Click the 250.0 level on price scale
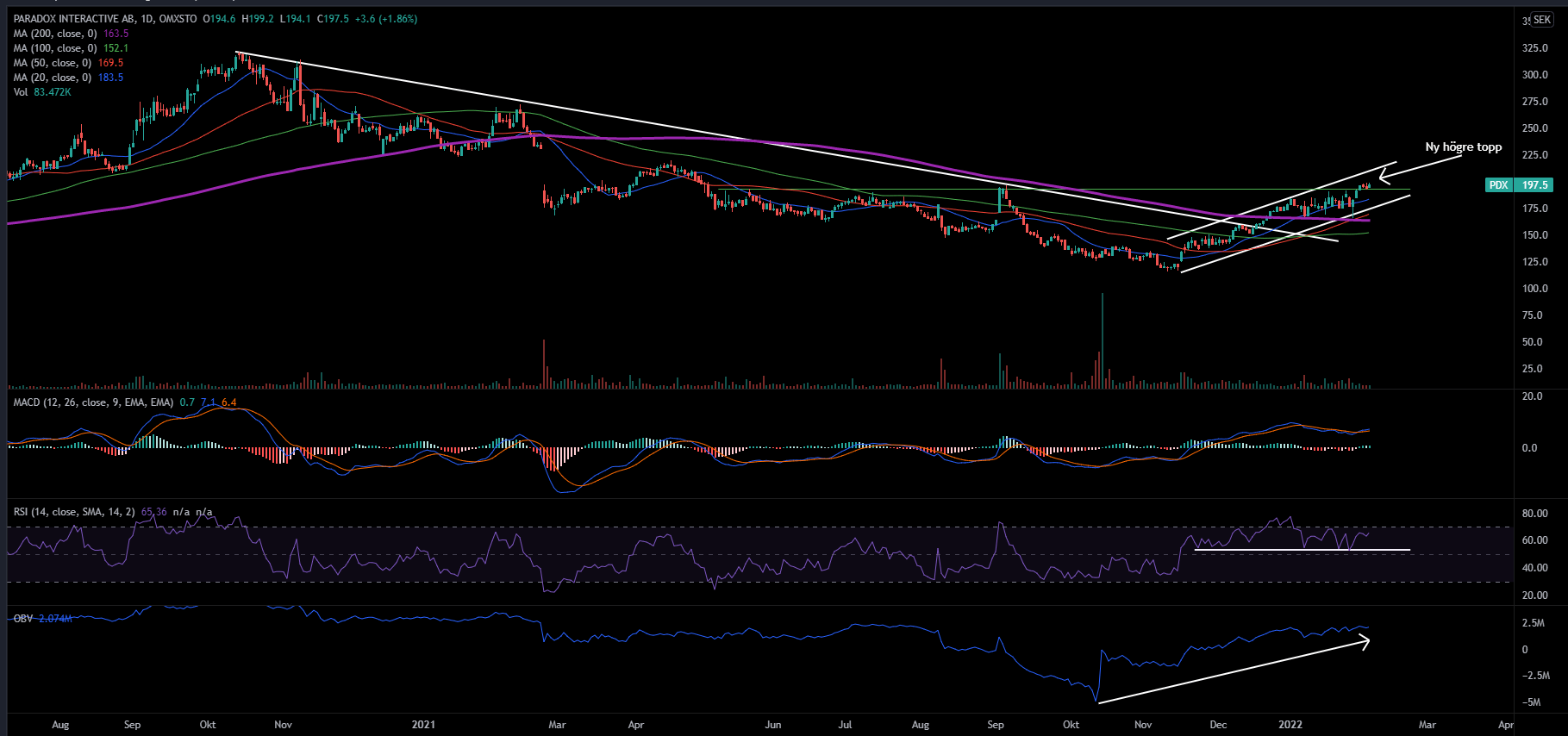1568x736 pixels. point(1534,128)
